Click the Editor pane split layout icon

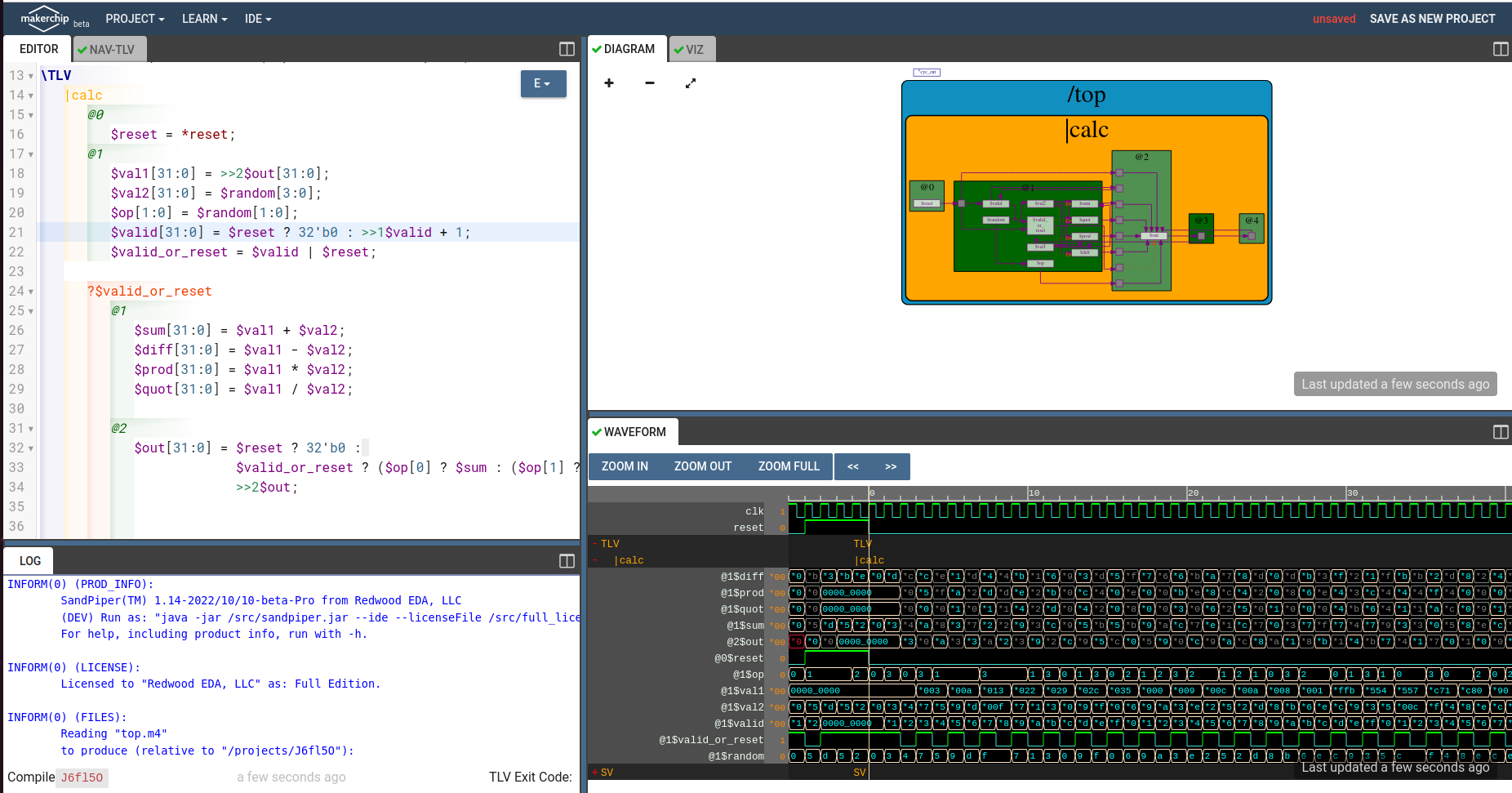567,49
